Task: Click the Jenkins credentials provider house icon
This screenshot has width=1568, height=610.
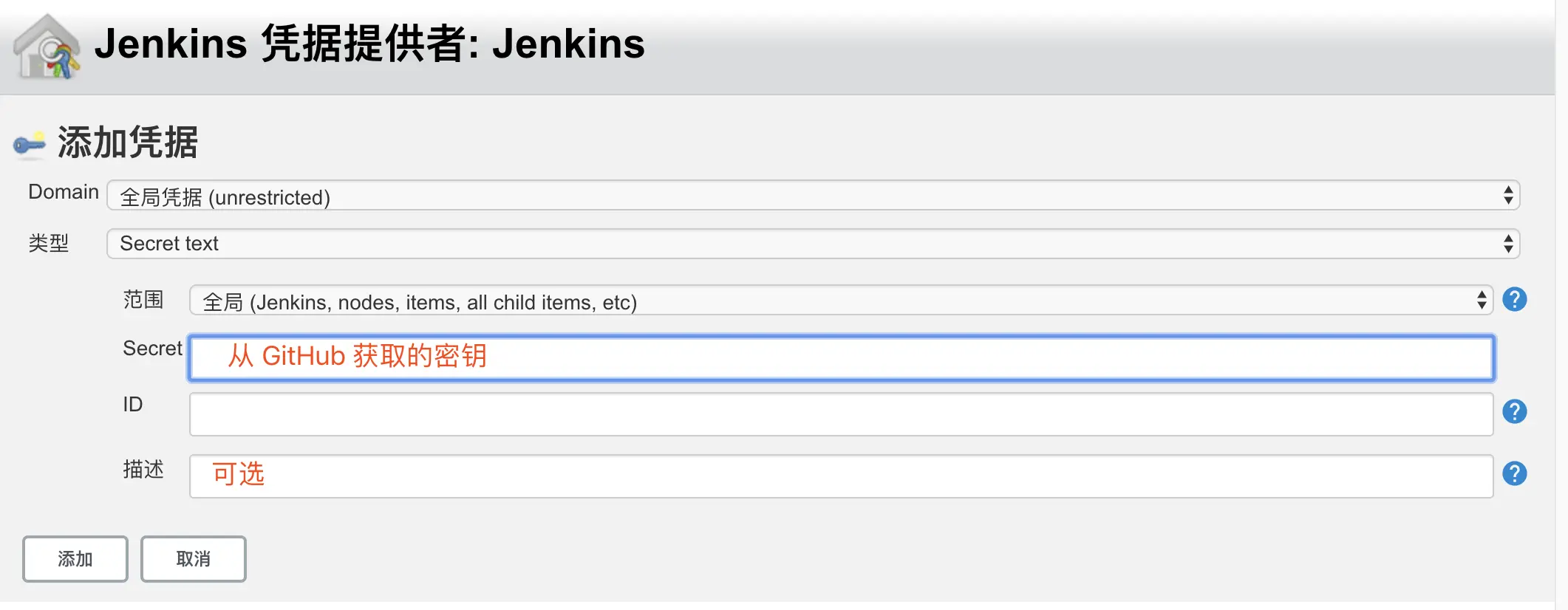Action: [x=47, y=47]
